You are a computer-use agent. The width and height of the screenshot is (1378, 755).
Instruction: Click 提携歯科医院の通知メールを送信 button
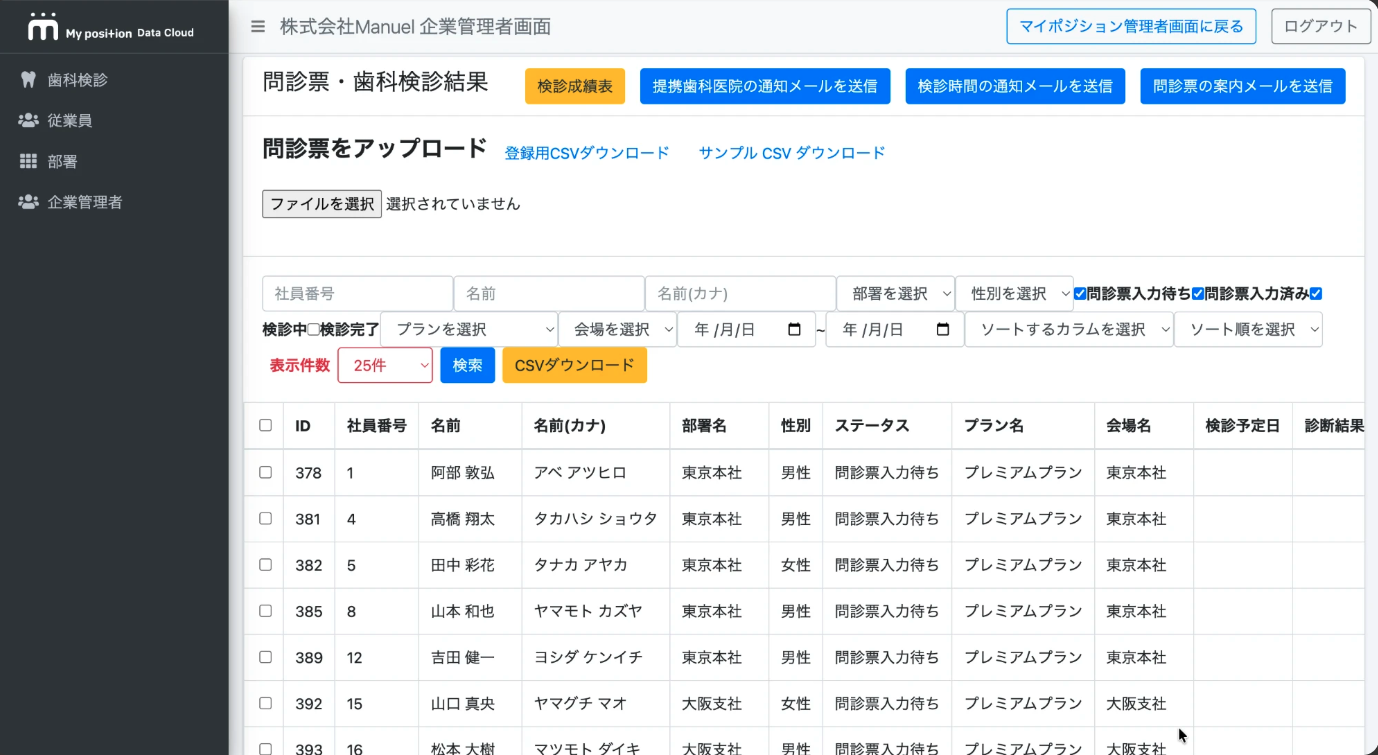click(x=765, y=86)
